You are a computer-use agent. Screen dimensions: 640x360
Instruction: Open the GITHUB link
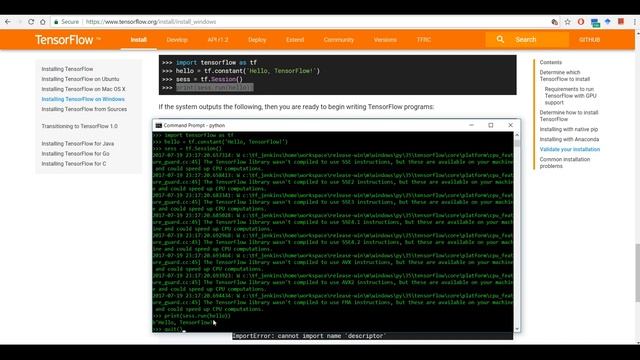click(589, 40)
